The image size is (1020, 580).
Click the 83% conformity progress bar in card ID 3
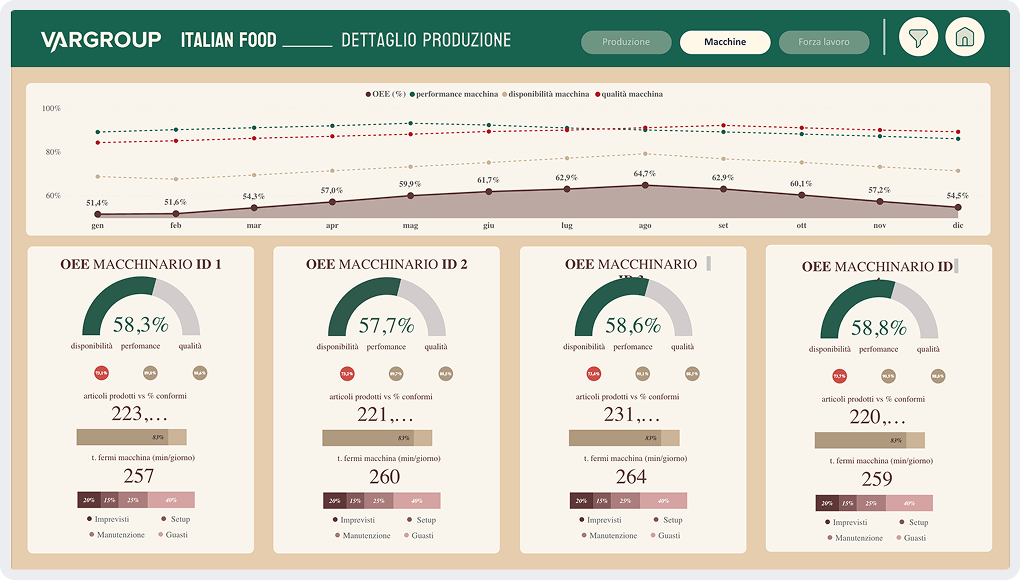[626, 438]
